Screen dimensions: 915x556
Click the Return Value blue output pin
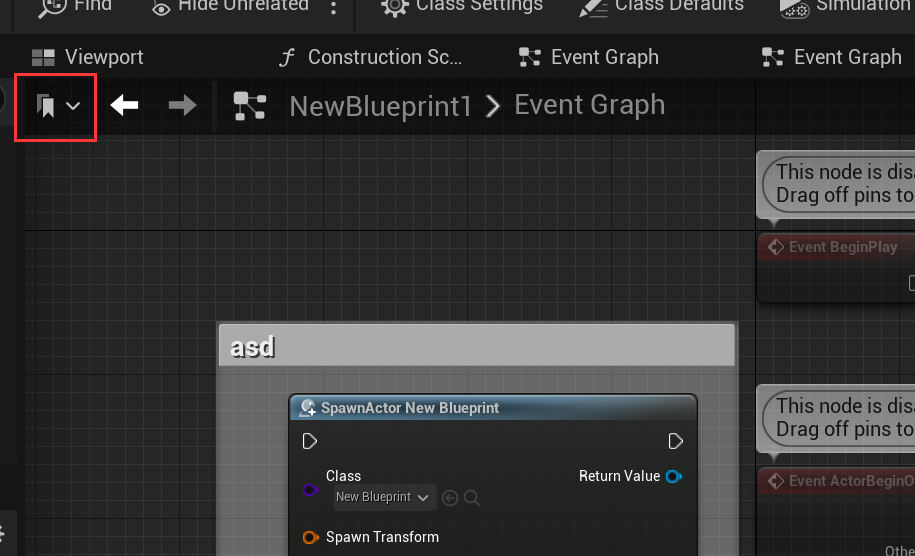[674, 477]
